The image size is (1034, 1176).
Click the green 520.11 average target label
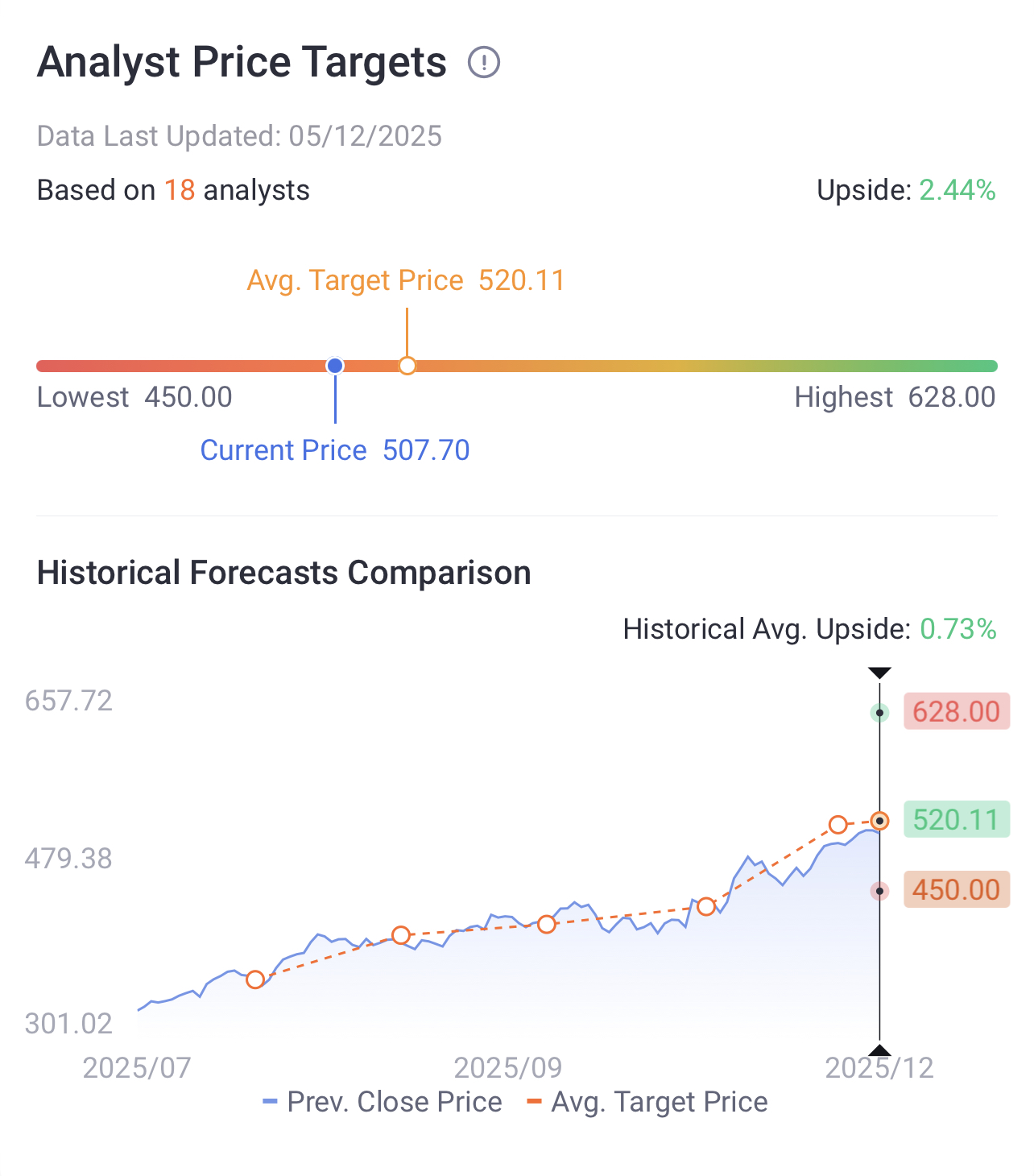coord(956,820)
